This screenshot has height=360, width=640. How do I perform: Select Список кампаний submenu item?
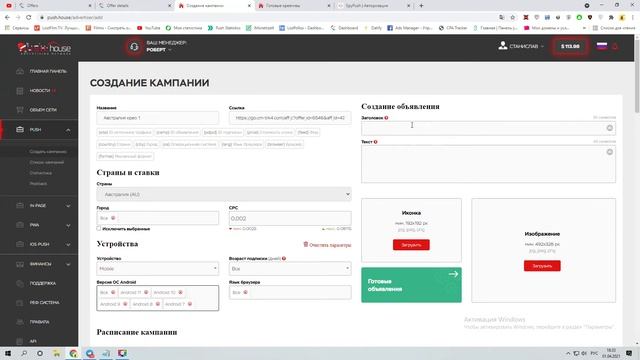[x=47, y=162]
